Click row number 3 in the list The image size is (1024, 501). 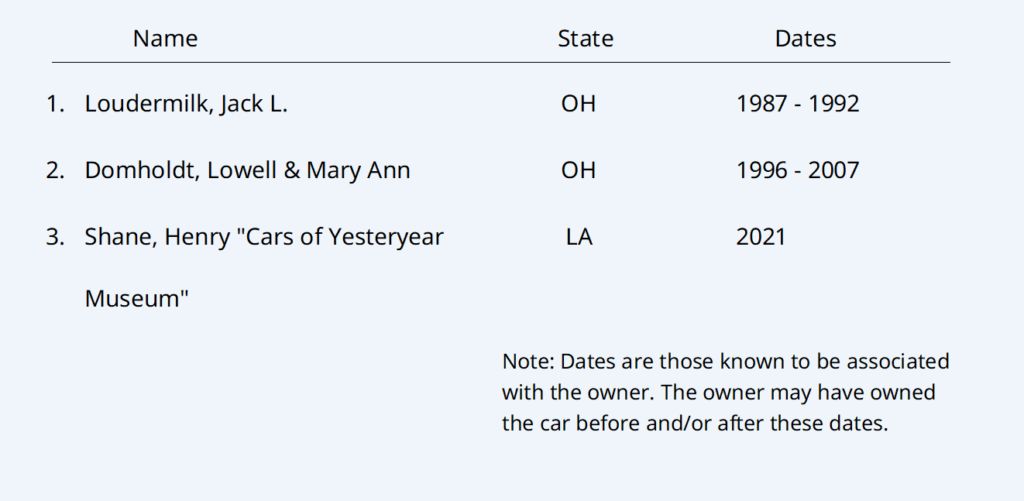pyautogui.click(x=54, y=237)
